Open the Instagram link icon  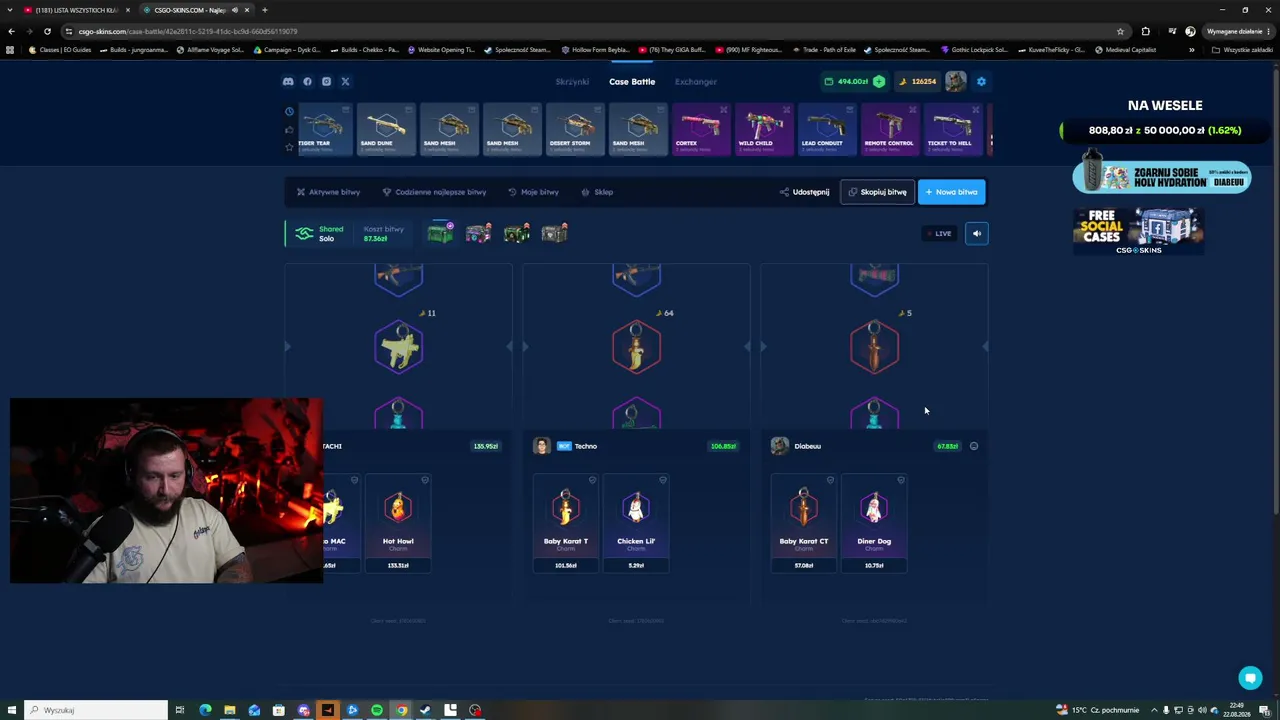pyautogui.click(x=326, y=81)
